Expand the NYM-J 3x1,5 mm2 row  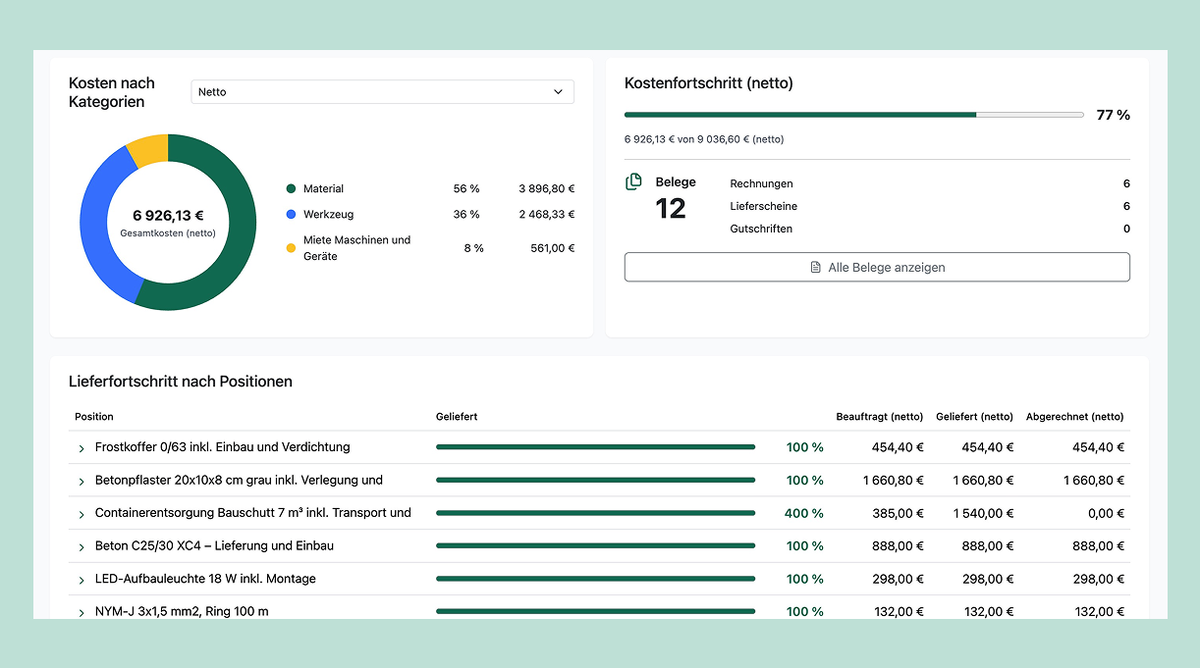[x=81, y=612]
